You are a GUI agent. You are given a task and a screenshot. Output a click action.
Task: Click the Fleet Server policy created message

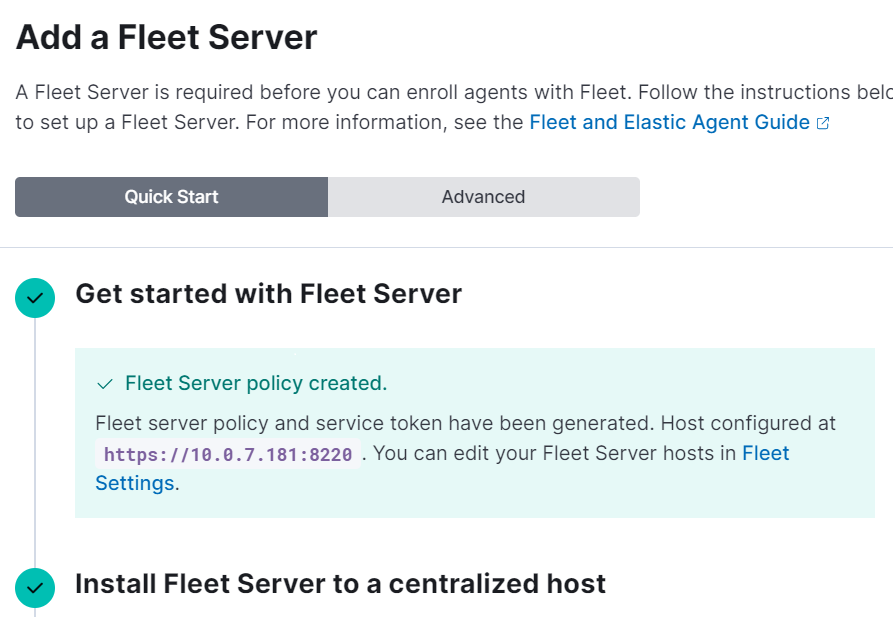256,383
